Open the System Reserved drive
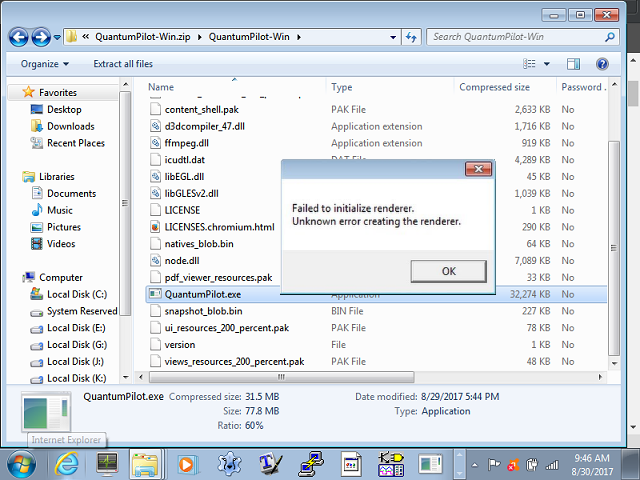The height and width of the screenshot is (480, 640). [82, 311]
